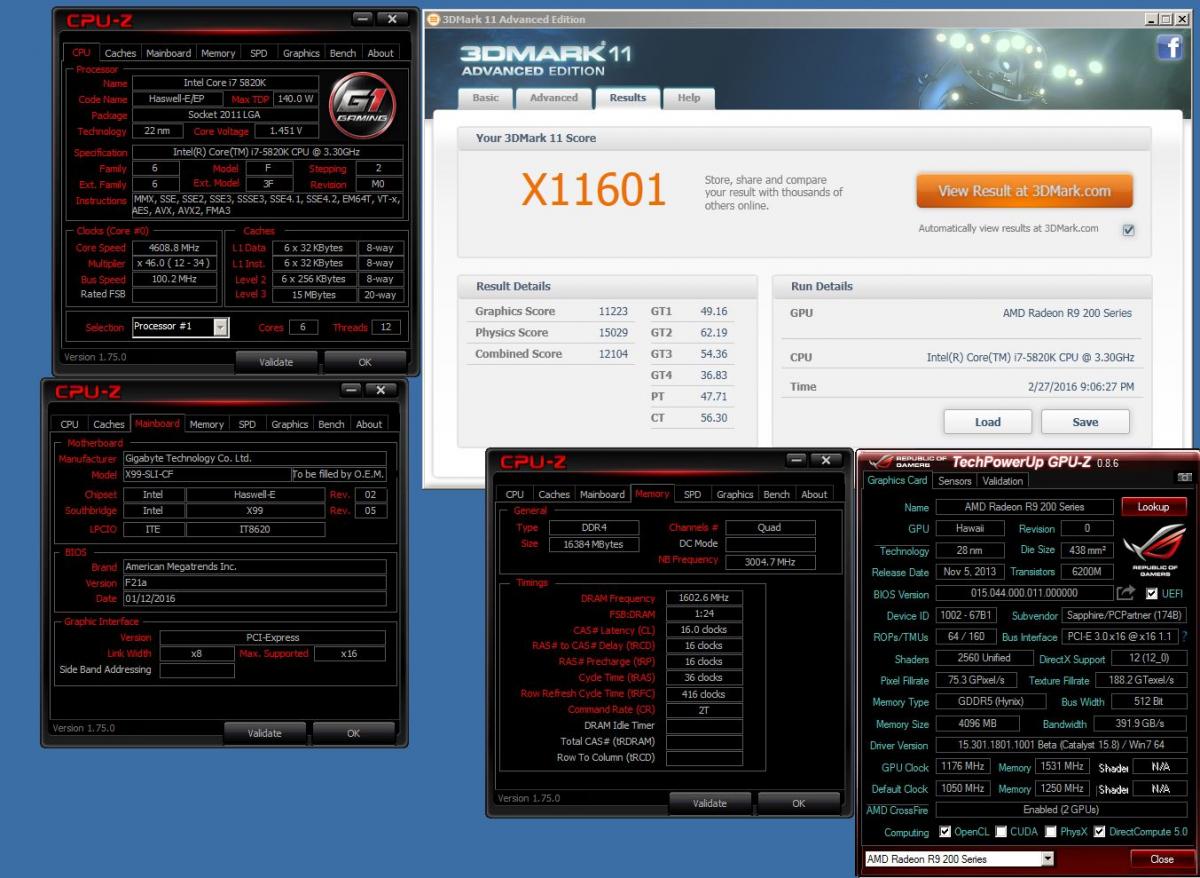Switch to the Basic tab in 3DMark 11
This screenshot has height=878, width=1200.
pyautogui.click(x=485, y=98)
